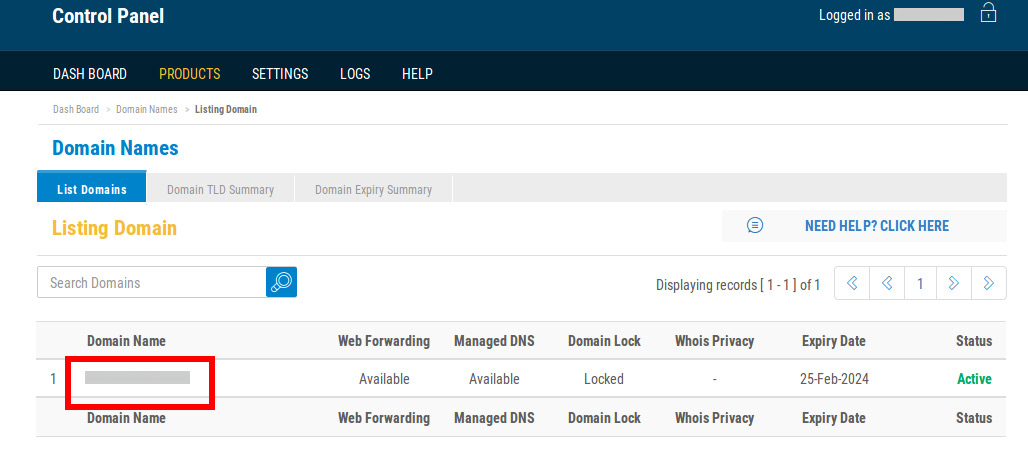Viewport: 1028px width, 473px height.
Task: Switch to the Domain Expiry Summary tab
Action: click(x=373, y=189)
